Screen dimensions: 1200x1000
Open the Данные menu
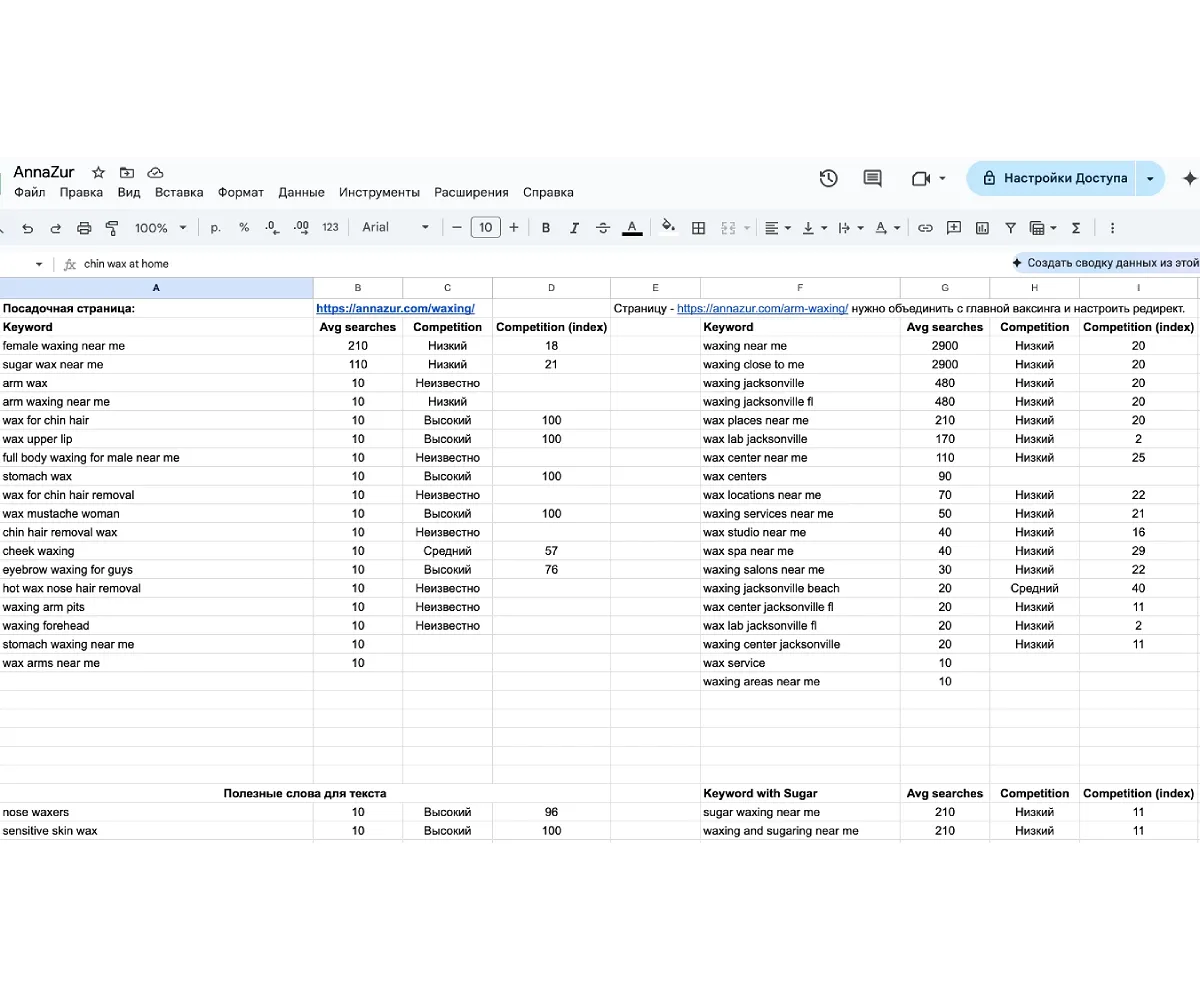pos(301,192)
